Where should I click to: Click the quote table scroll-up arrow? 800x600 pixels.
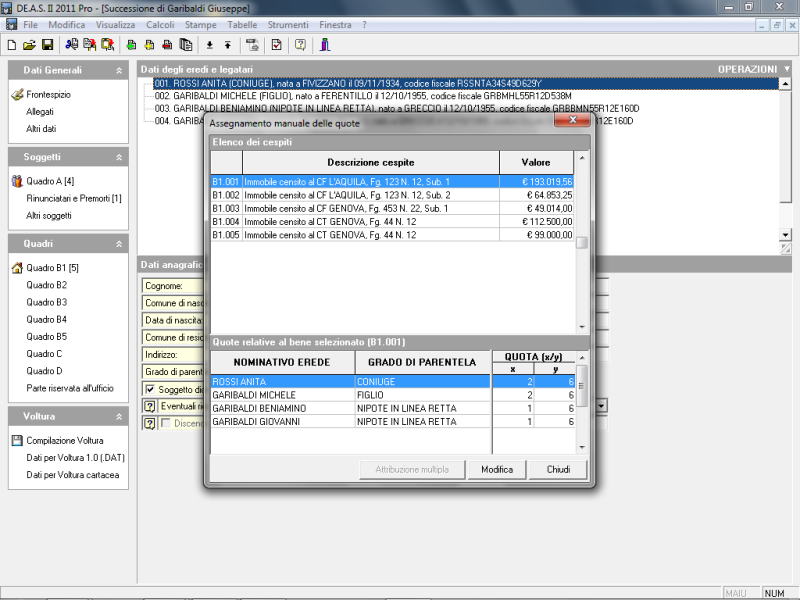582,357
